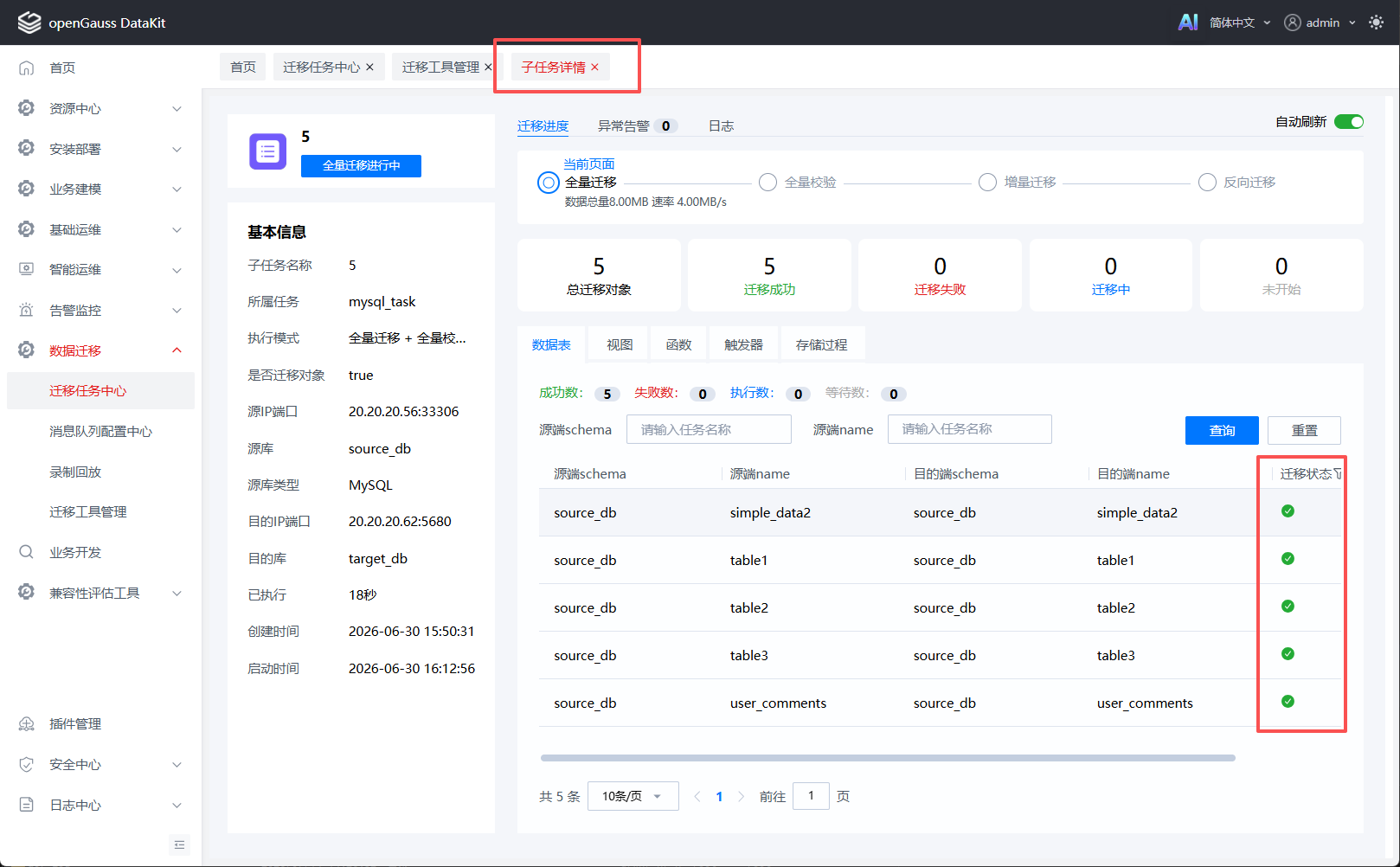The width and height of the screenshot is (1400, 867).
Task: Focus the 源端schema input field
Action: (x=709, y=429)
